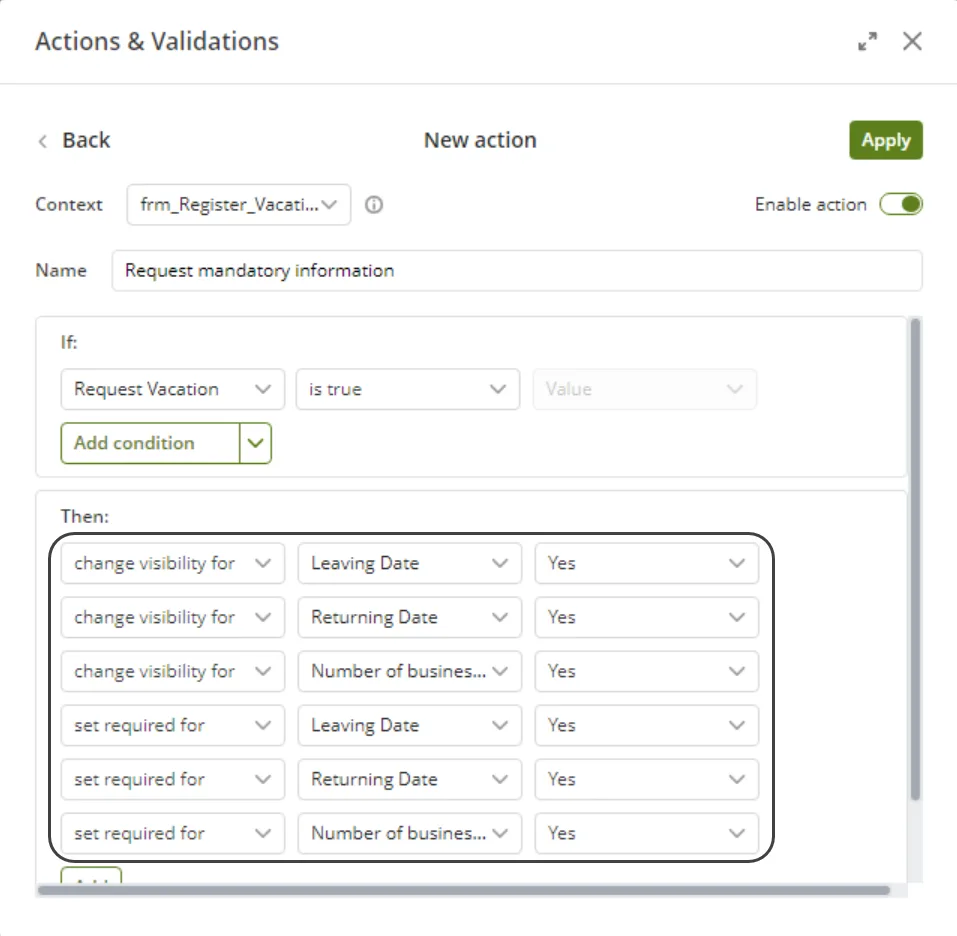This screenshot has height=936, width=957.
Task: Open Yes dropdown for change visibility Leaving Date
Action: pyautogui.click(x=647, y=563)
